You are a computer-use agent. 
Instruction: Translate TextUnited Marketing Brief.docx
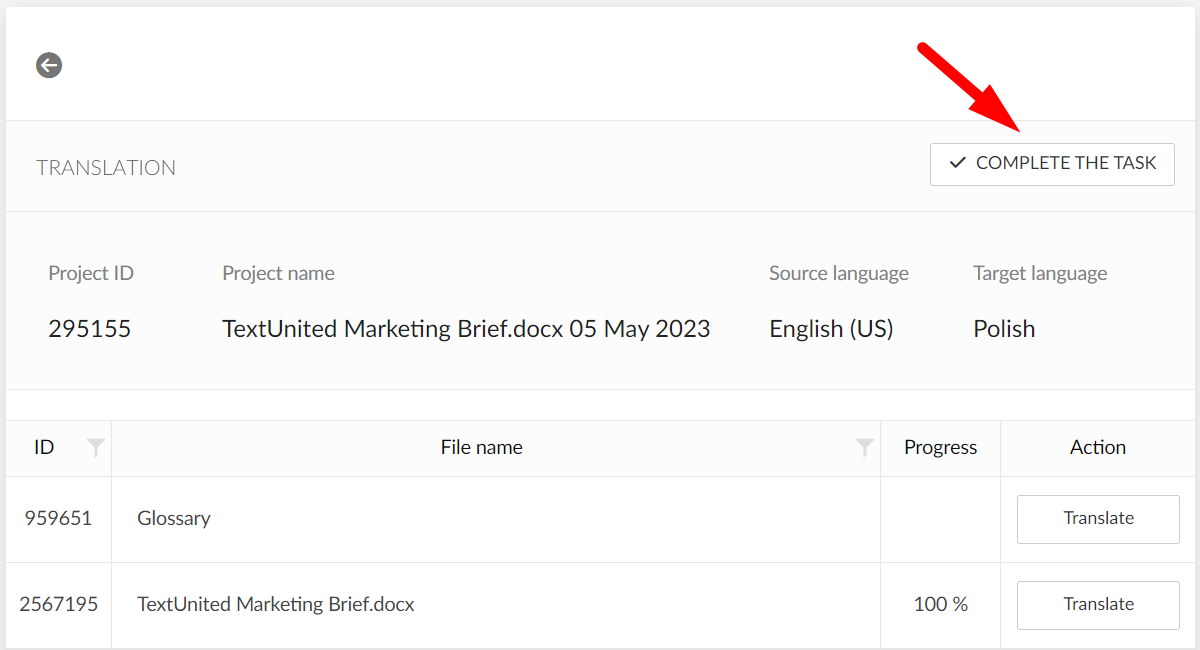(x=1097, y=604)
